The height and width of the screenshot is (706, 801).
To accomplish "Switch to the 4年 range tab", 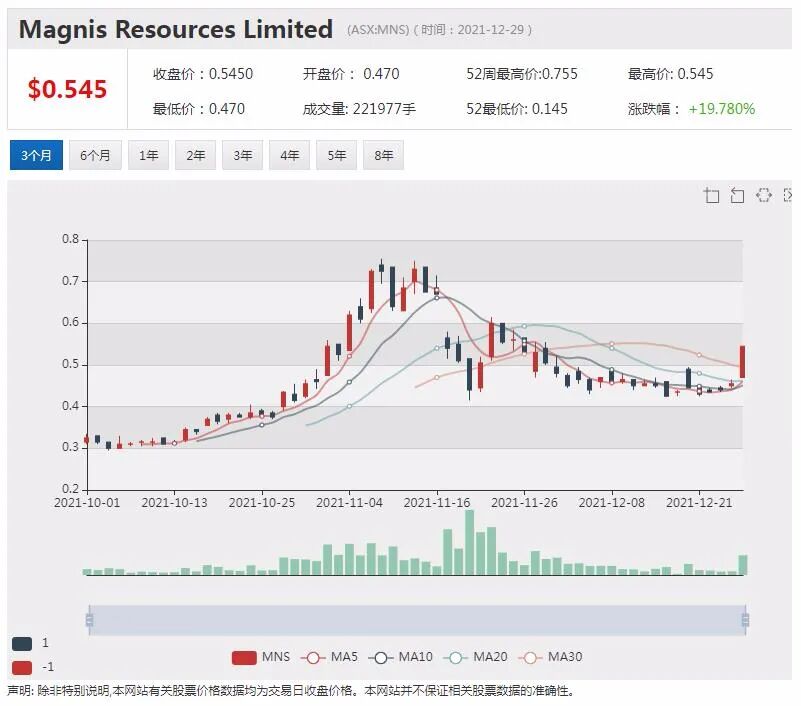I will (289, 155).
